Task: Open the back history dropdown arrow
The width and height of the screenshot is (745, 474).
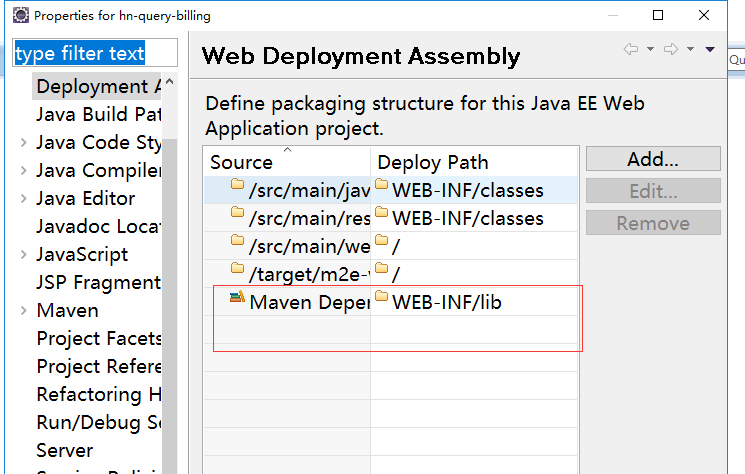Action: tap(650, 49)
